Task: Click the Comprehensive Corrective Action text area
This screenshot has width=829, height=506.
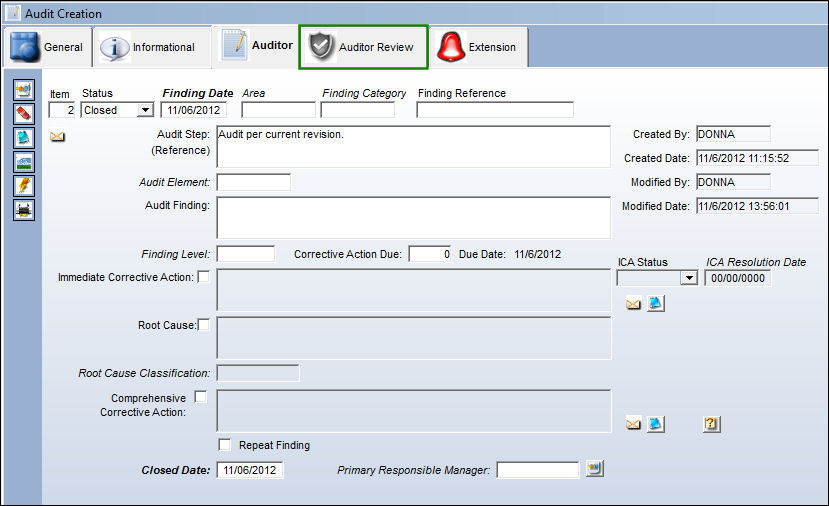Action: 413,411
